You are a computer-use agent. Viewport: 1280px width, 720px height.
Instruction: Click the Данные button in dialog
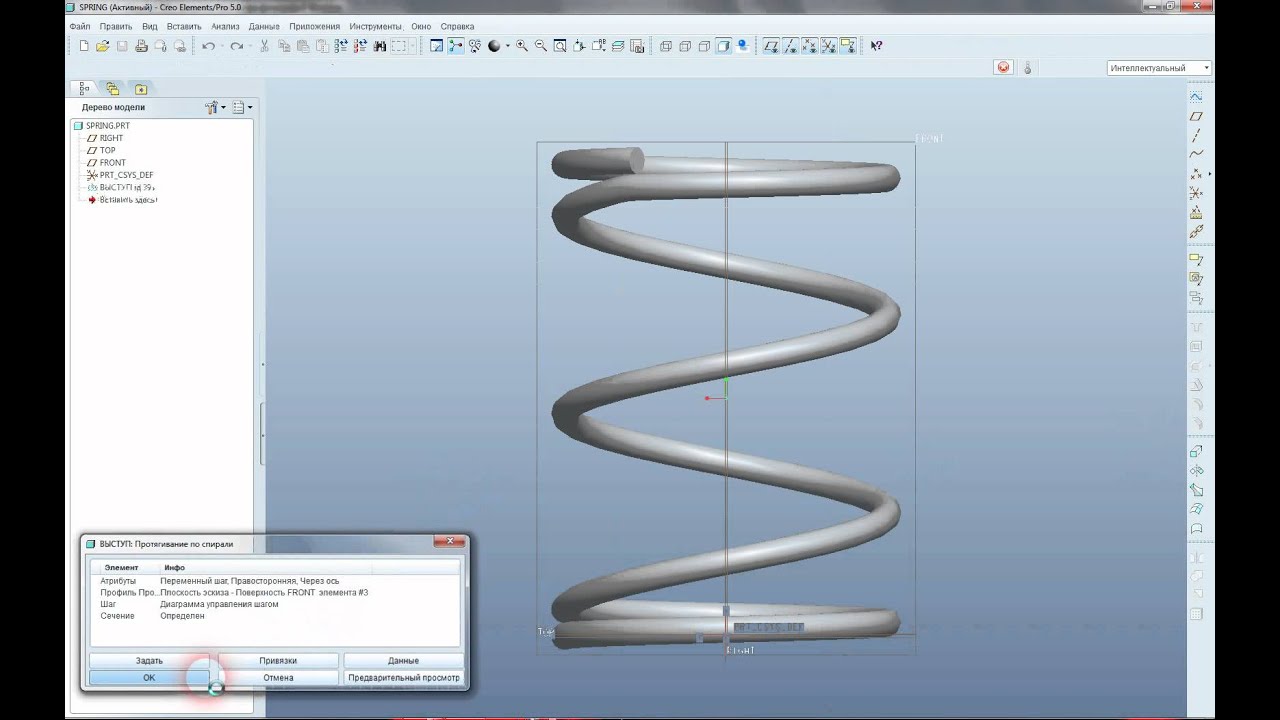403,660
